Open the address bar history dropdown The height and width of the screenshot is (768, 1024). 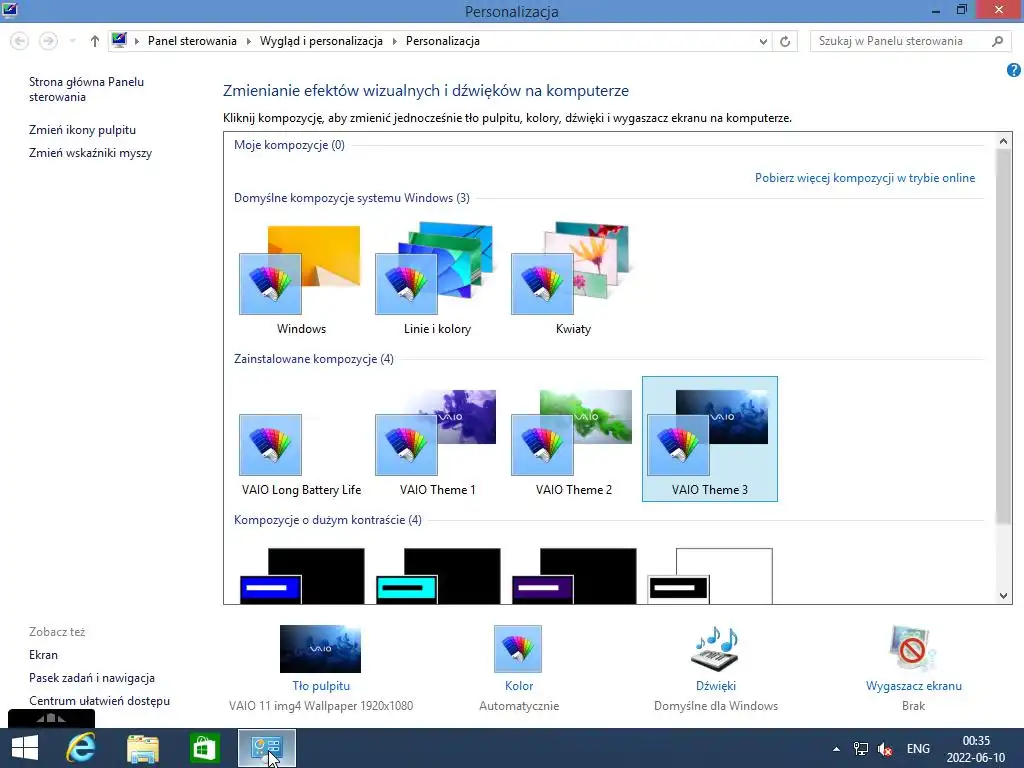(x=763, y=42)
